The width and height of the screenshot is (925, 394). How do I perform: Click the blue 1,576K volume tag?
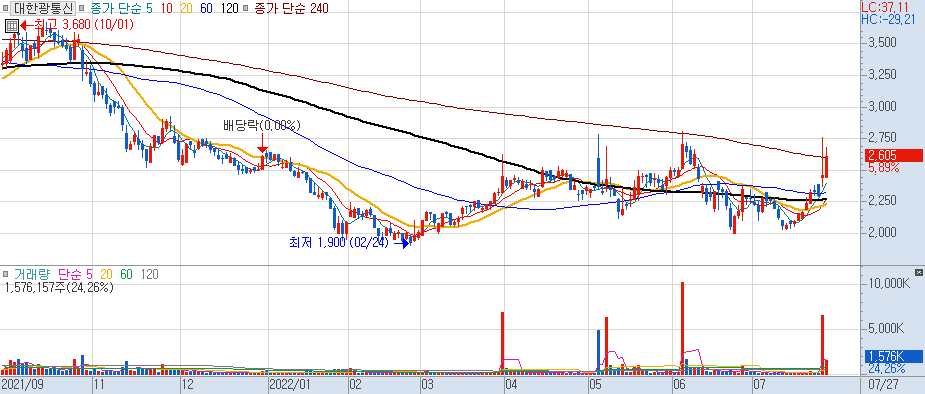click(892, 357)
